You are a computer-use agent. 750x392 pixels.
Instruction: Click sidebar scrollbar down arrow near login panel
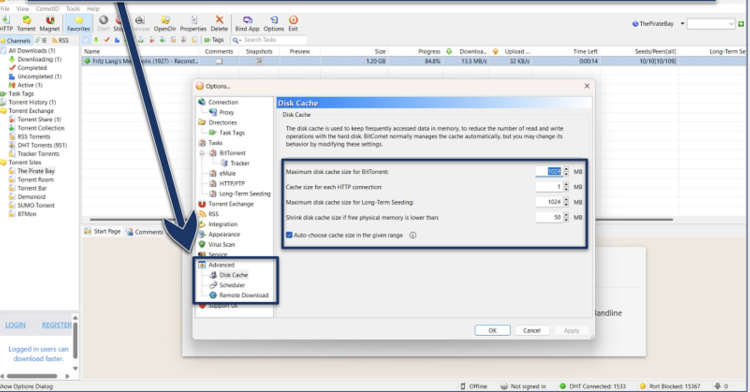[x=75, y=369]
